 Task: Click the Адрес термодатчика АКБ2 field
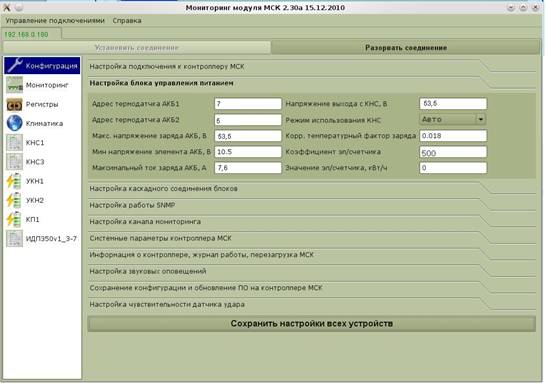[x=248, y=120]
